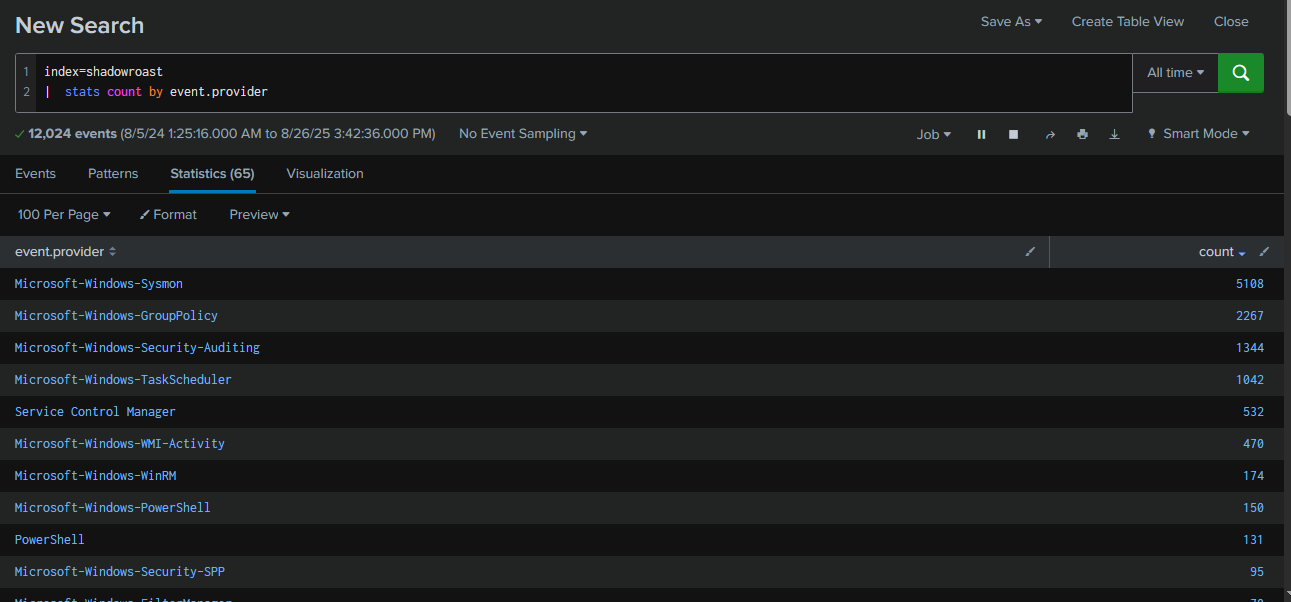Open the Patterns tab
The image size is (1291, 602).
point(113,173)
